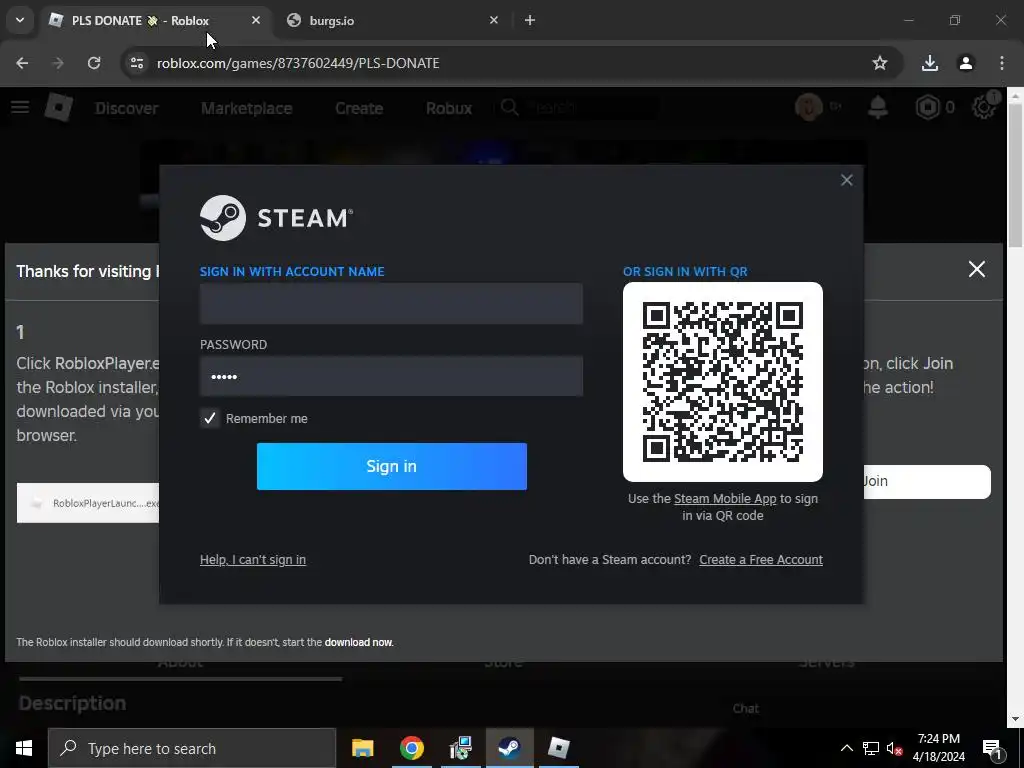Open the Steam Mobile App link

tap(725, 499)
